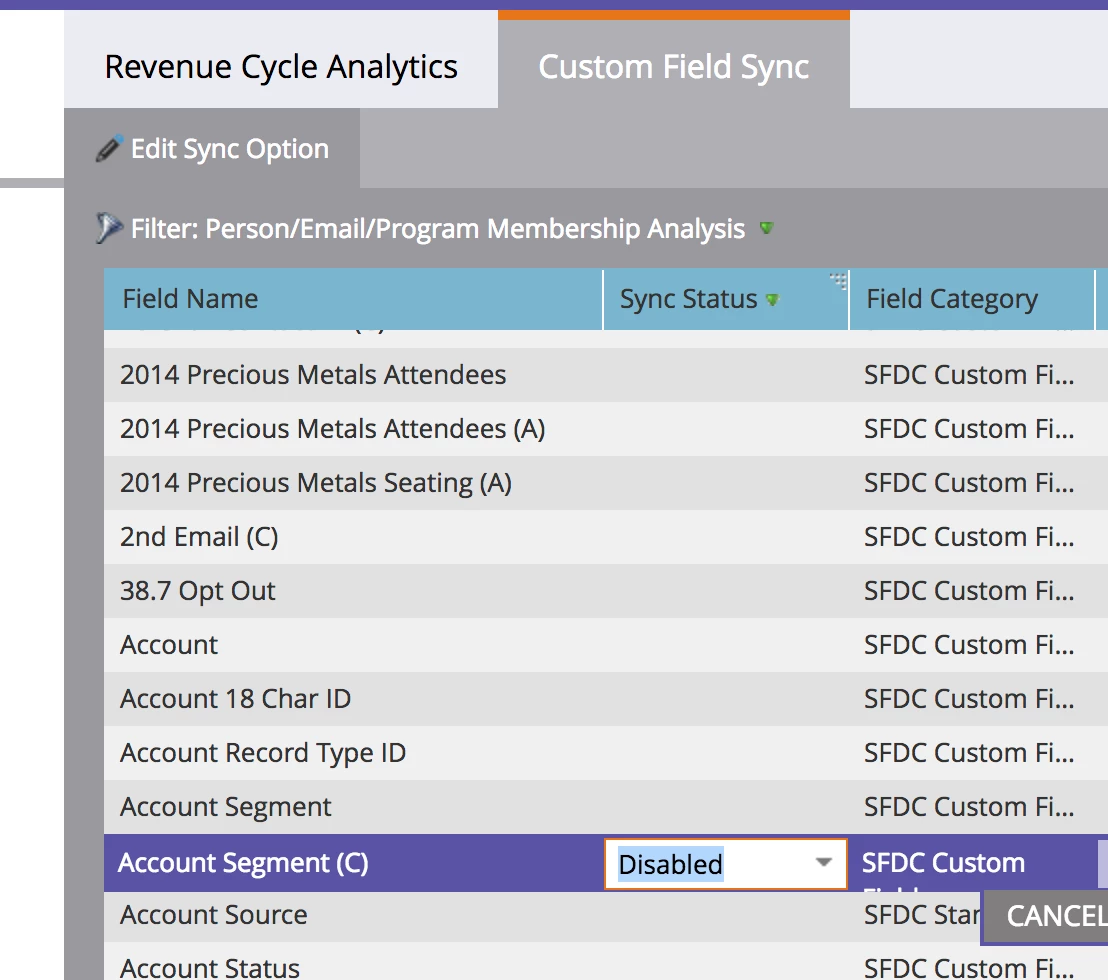Viewport: 1108px width, 980px height.
Task: Click the Edit Sync Option button
Action: (x=212, y=148)
